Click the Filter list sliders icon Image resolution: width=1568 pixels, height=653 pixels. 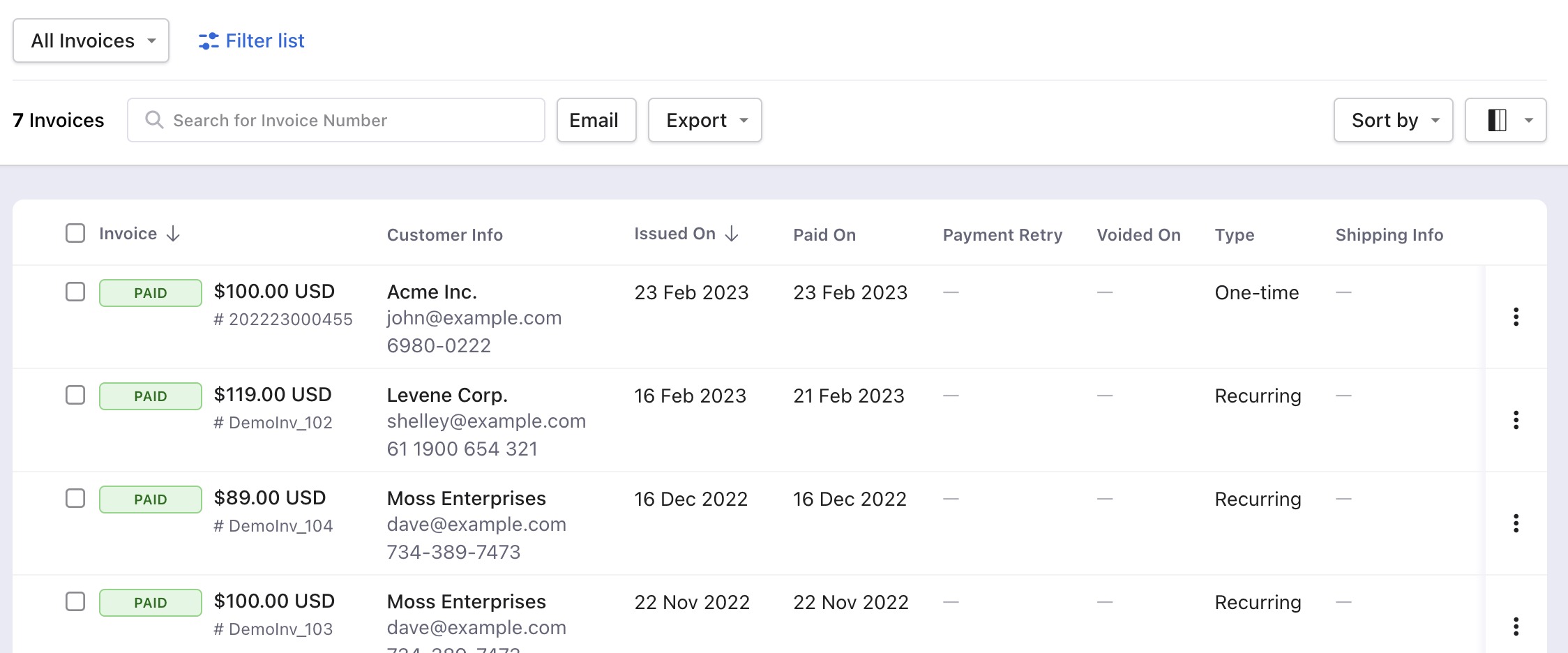(209, 41)
